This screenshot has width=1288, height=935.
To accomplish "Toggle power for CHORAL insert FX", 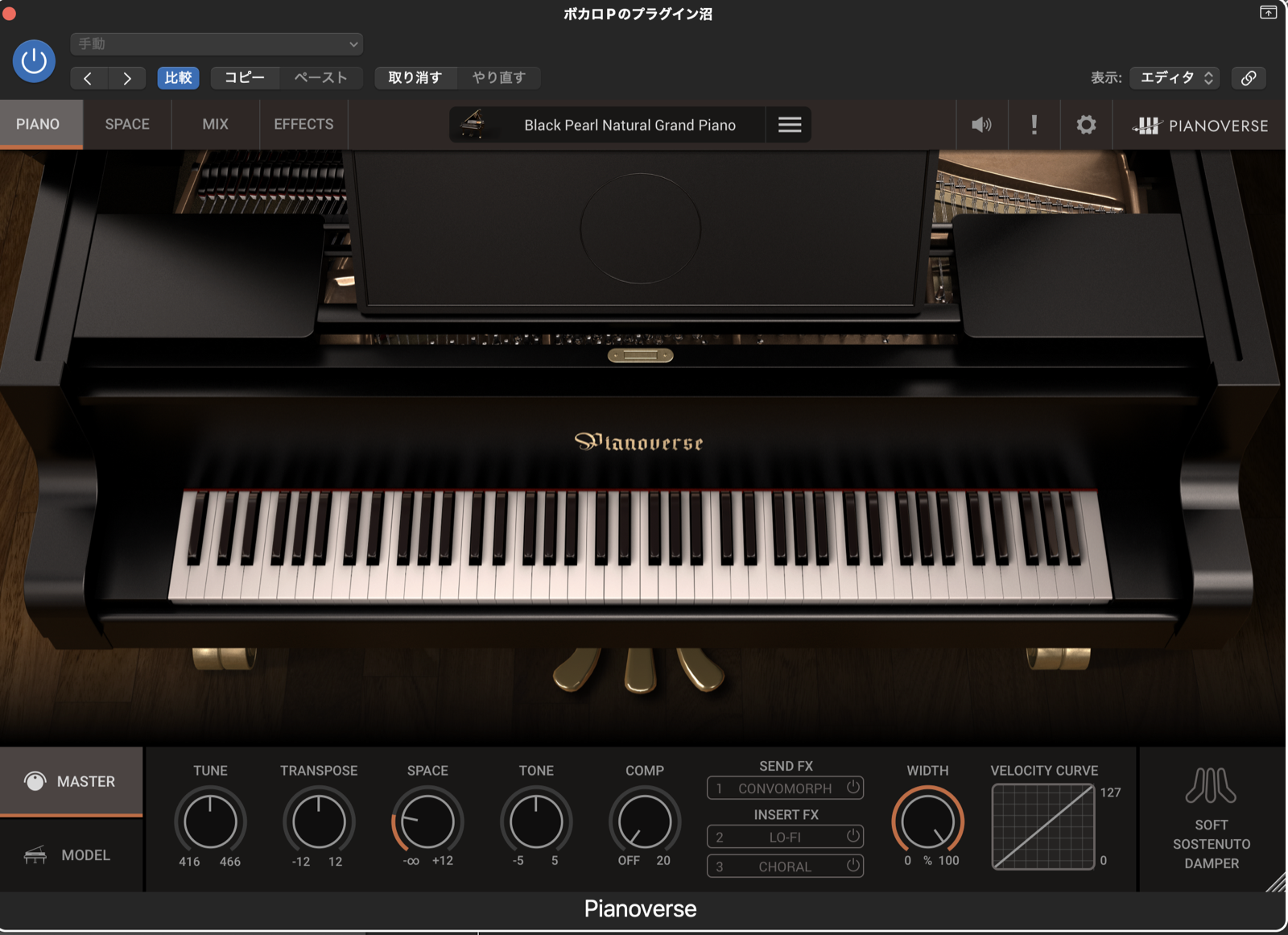I will [x=852, y=866].
